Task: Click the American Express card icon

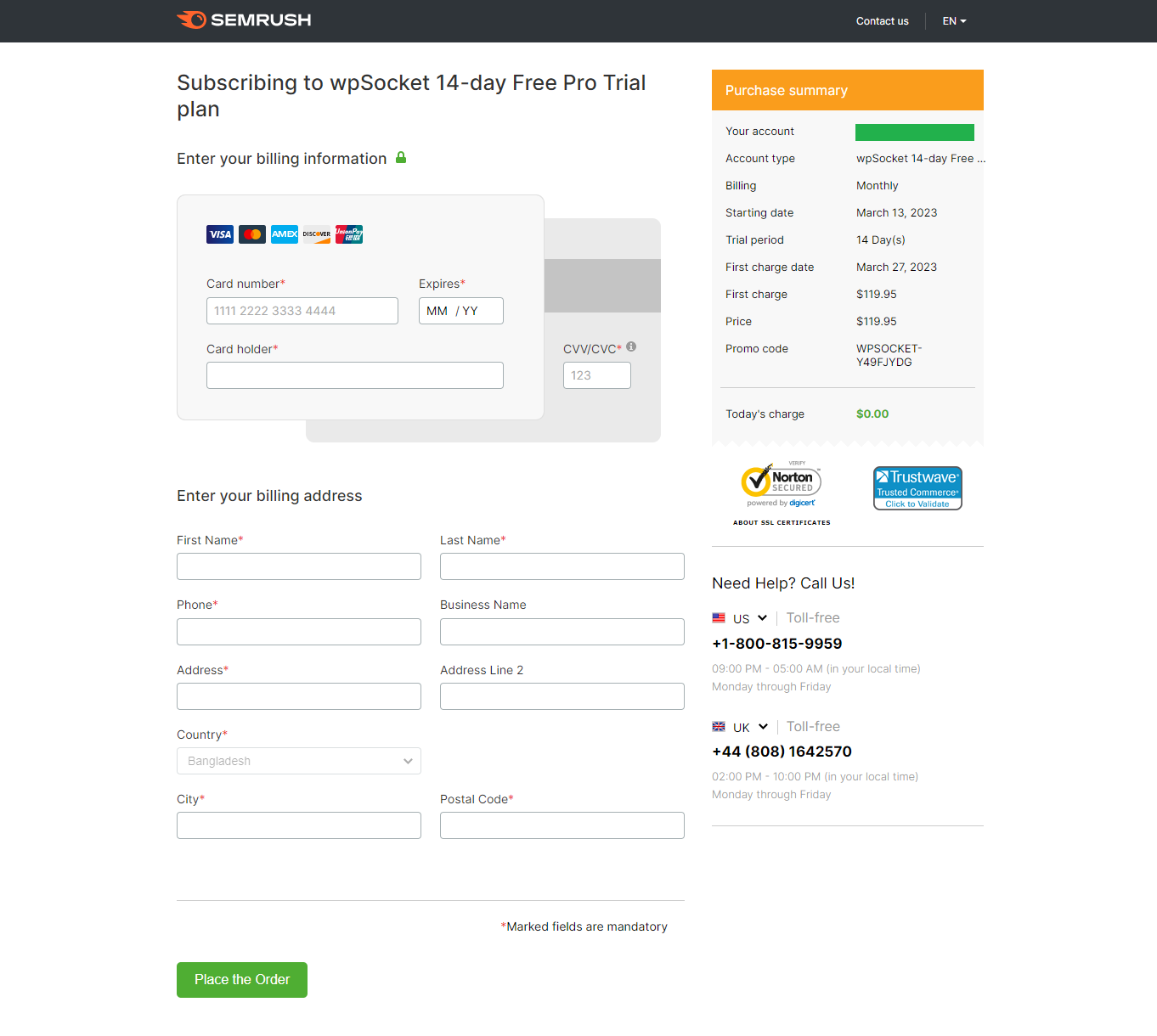Action: [285, 234]
